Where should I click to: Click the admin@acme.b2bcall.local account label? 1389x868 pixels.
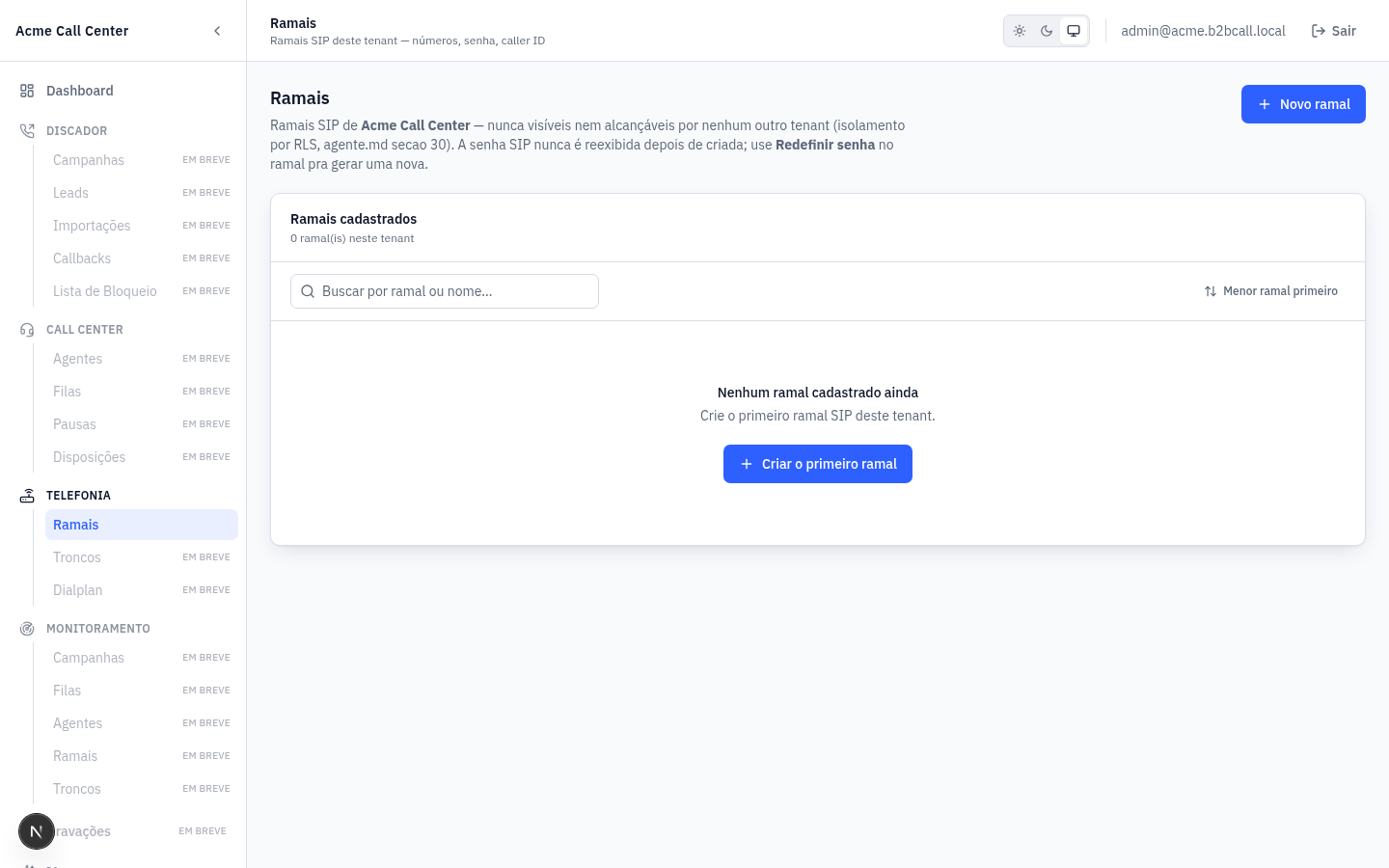(x=1203, y=31)
